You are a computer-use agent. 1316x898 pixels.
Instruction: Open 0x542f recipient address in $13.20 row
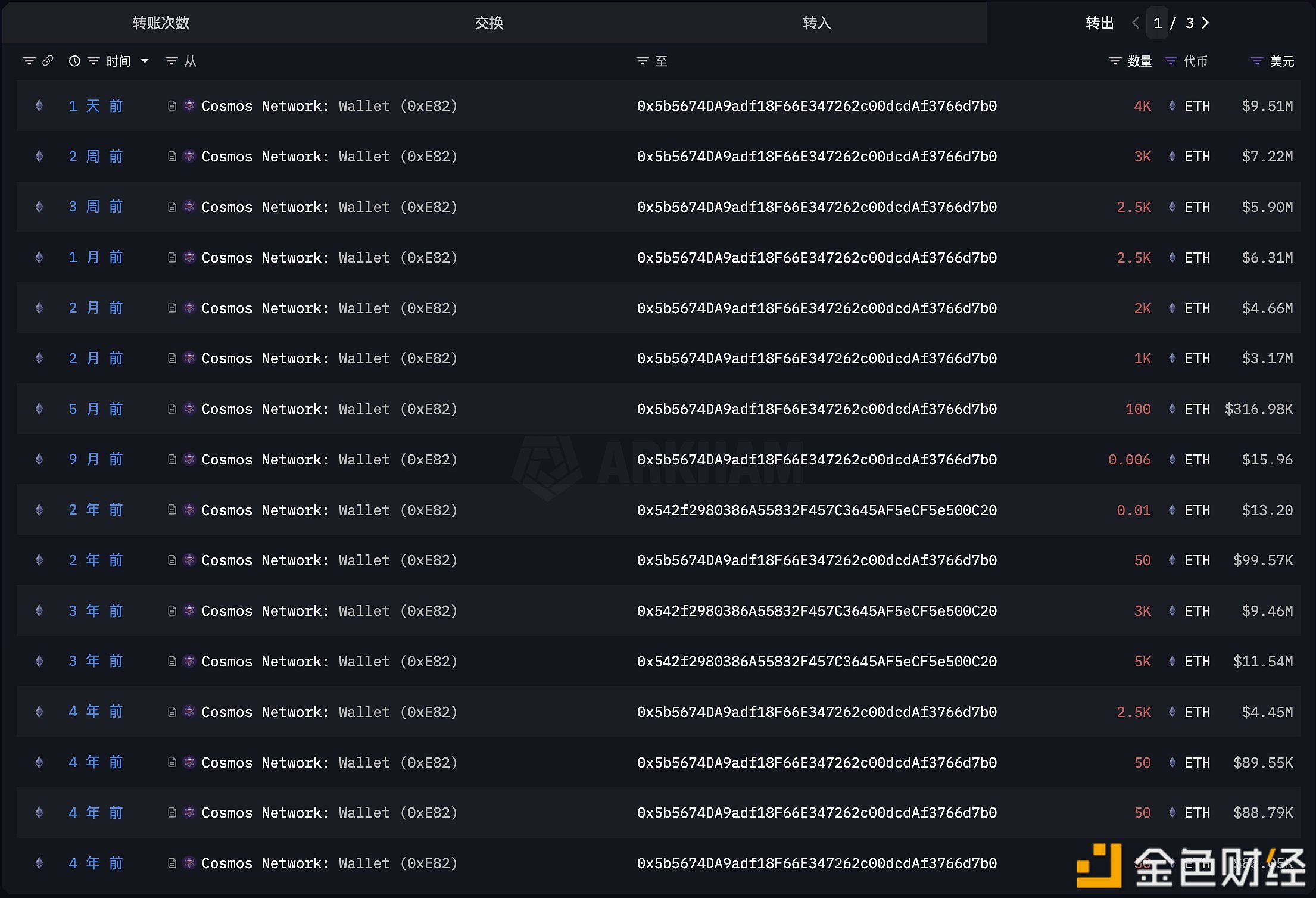click(x=817, y=510)
